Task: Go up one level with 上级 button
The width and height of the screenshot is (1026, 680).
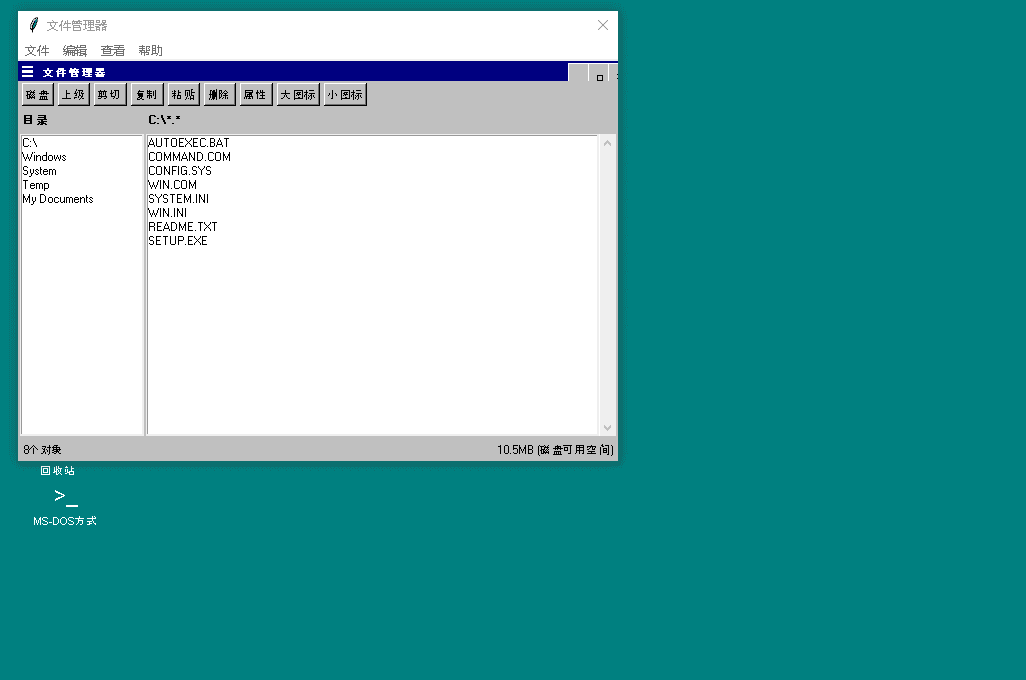Action: pos(73,95)
